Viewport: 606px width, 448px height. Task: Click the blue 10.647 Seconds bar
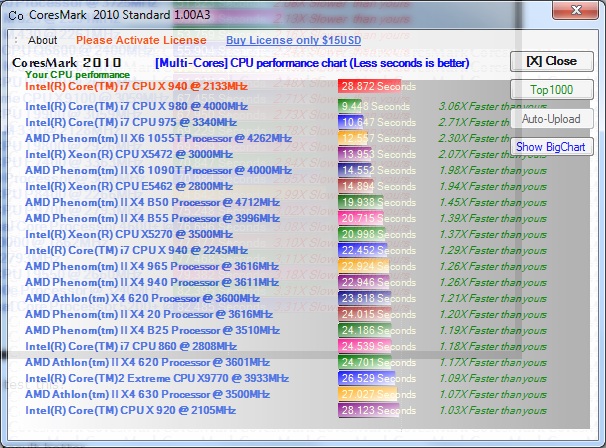351,122
